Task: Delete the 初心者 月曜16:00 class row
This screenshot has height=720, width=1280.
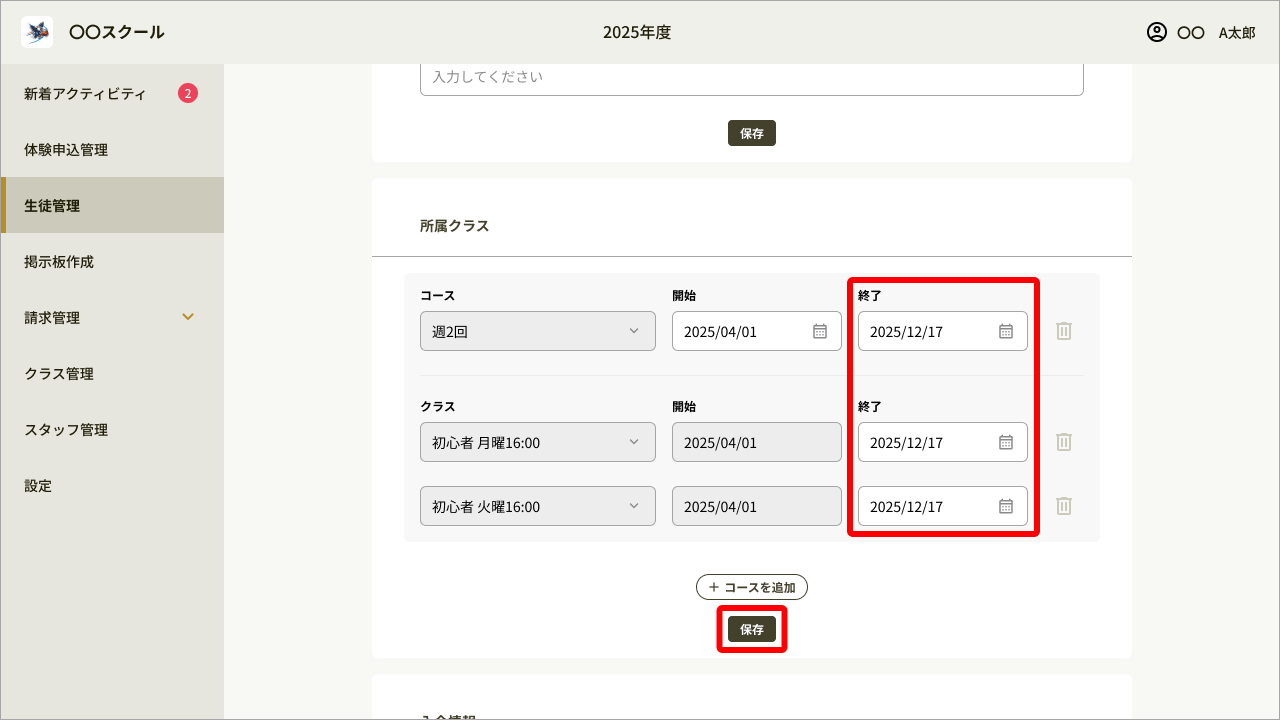Action: pyautogui.click(x=1064, y=442)
